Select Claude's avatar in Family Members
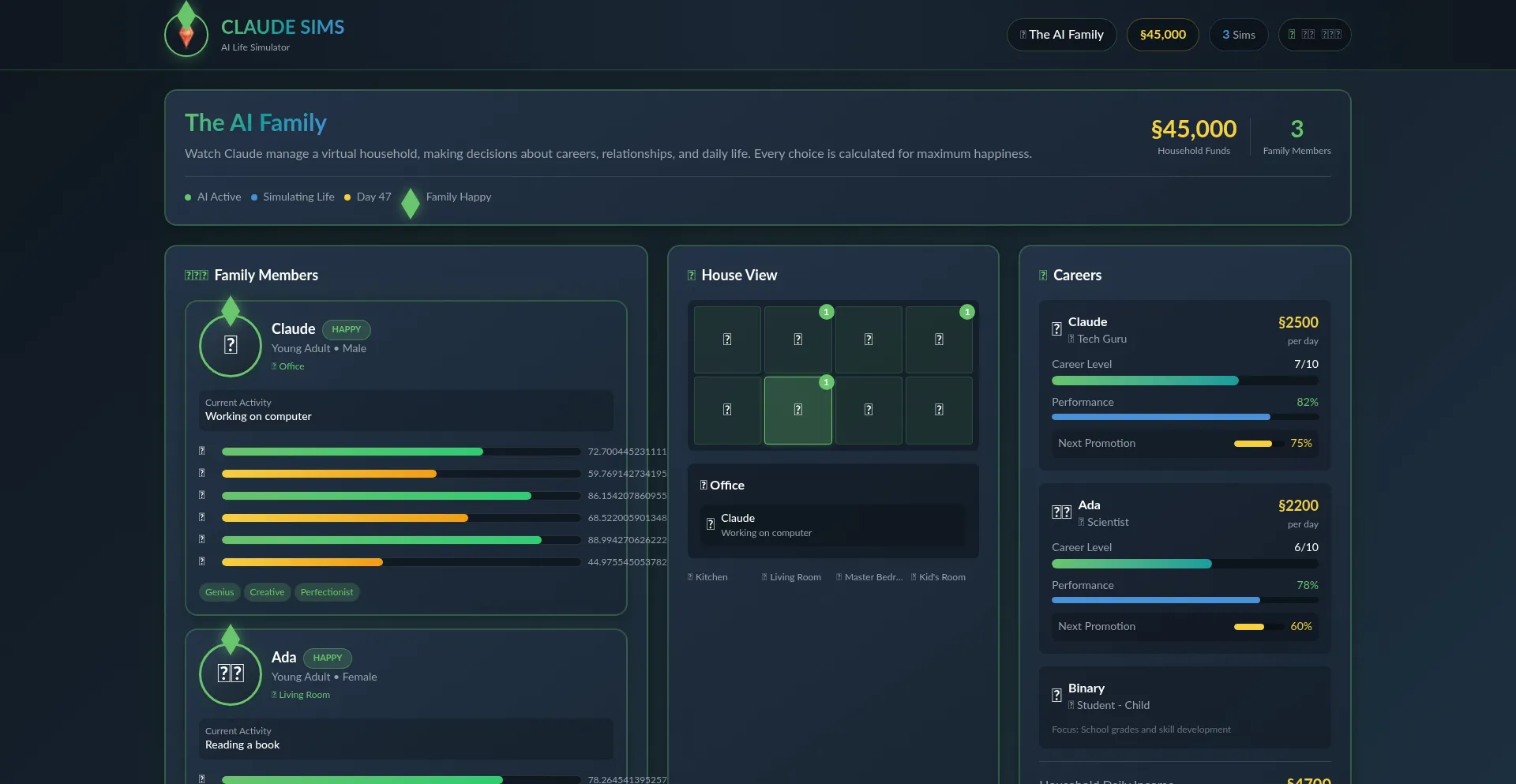This screenshot has height=784, width=1516. (x=231, y=345)
